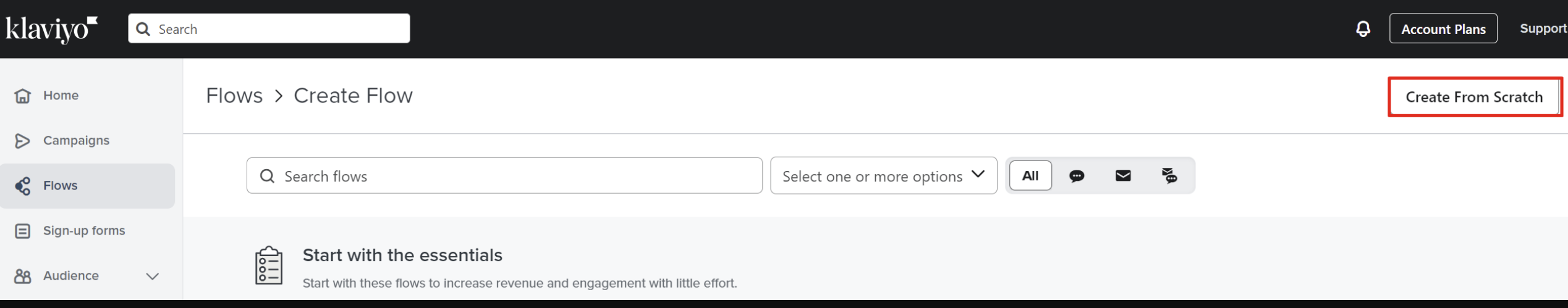The height and width of the screenshot is (308, 1568).
Task: Filter flows by email envelope
Action: (x=1123, y=176)
